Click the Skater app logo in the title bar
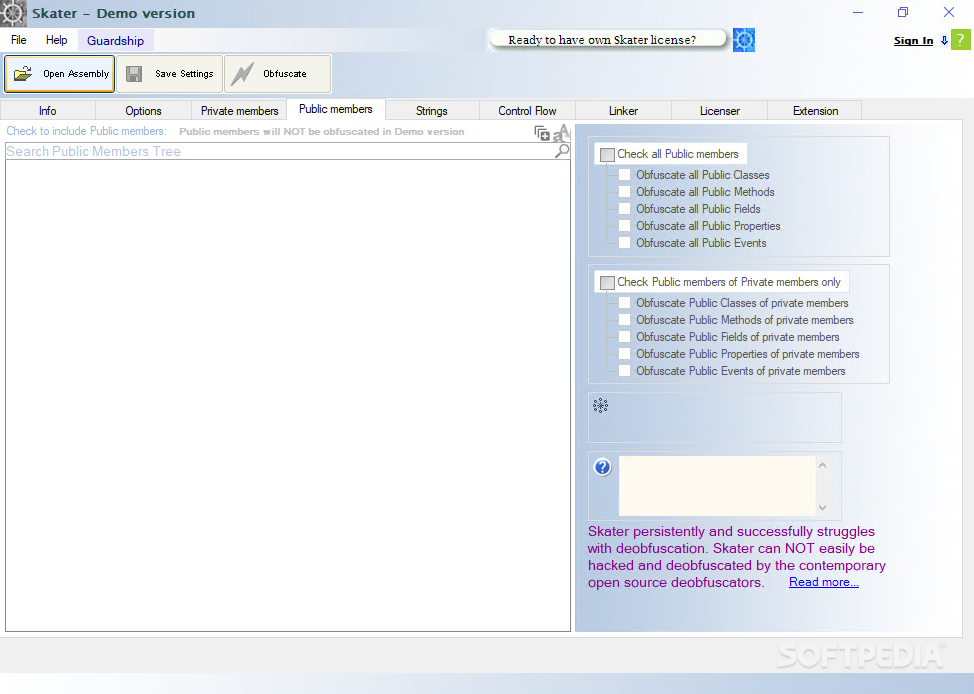 (x=13, y=13)
